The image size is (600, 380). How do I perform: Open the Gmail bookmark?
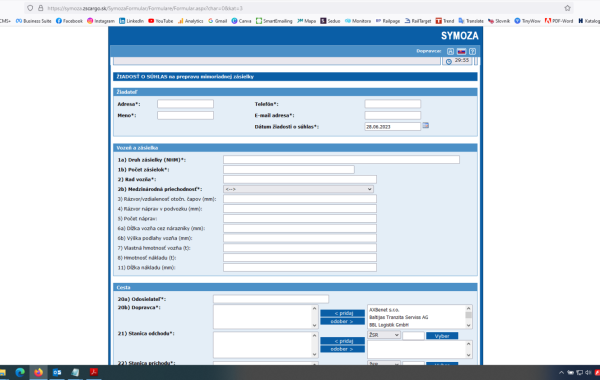[217, 21]
